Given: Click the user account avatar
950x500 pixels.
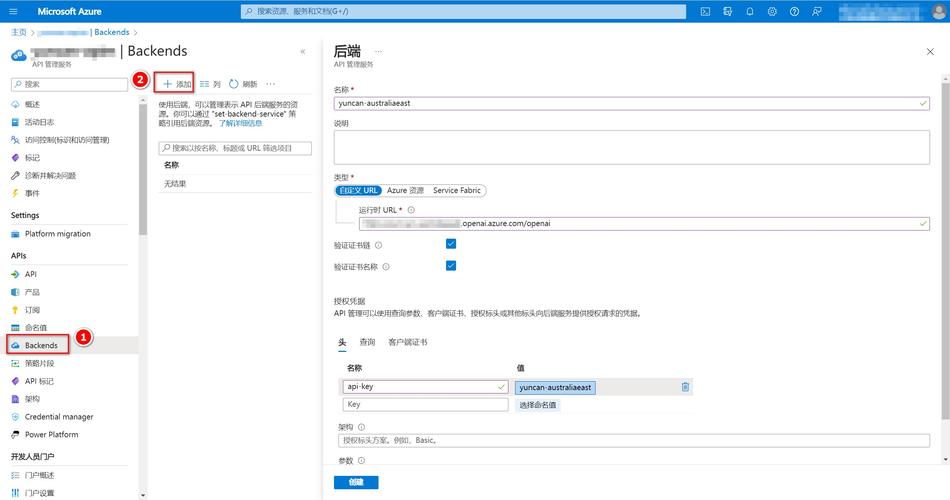Looking at the screenshot, I should [x=940, y=11].
